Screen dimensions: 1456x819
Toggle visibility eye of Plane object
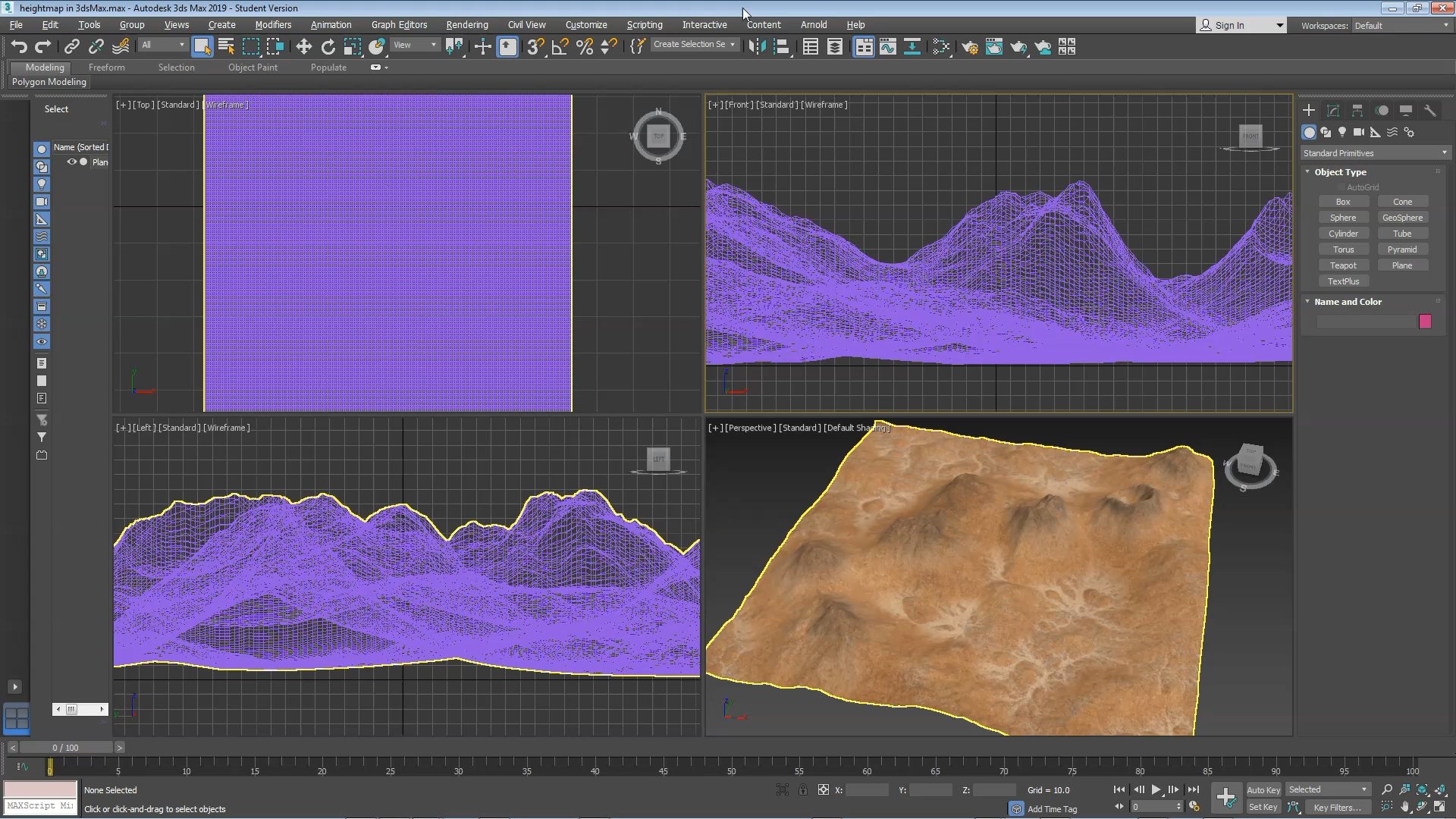point(71,162)
